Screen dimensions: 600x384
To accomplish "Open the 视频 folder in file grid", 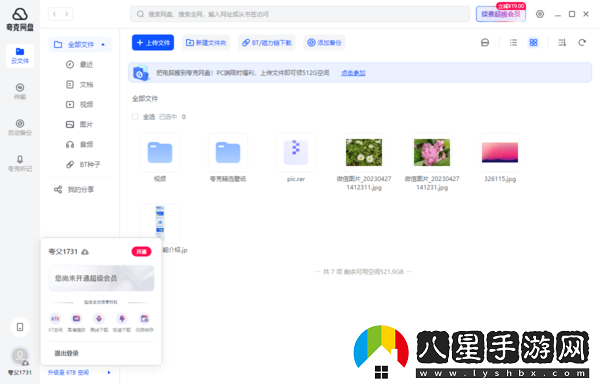I will point(160,153).
